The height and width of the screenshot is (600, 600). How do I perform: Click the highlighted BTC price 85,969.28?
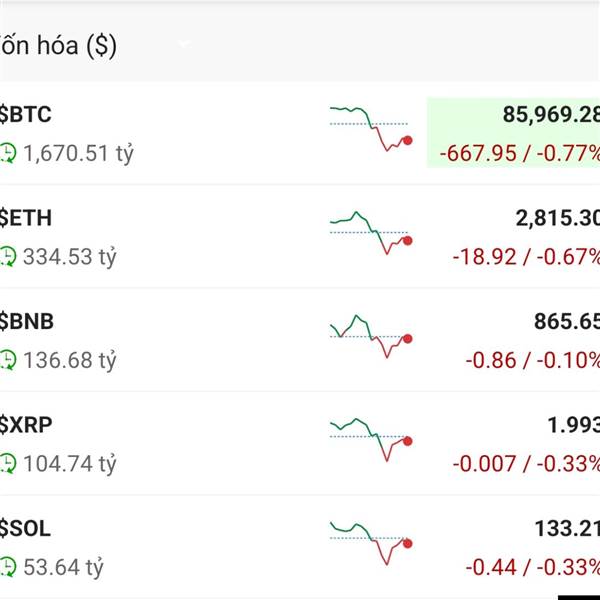coord(551,115)
